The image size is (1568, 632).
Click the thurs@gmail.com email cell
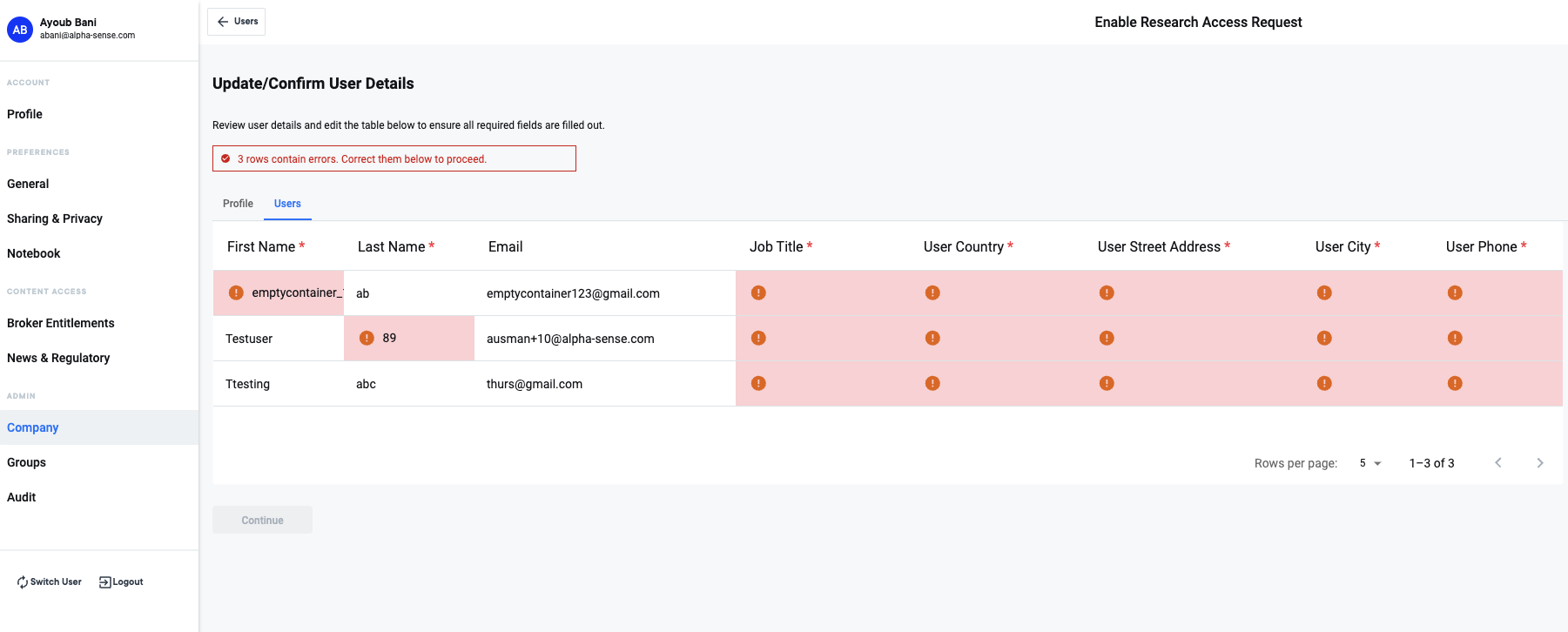(605, 384)
